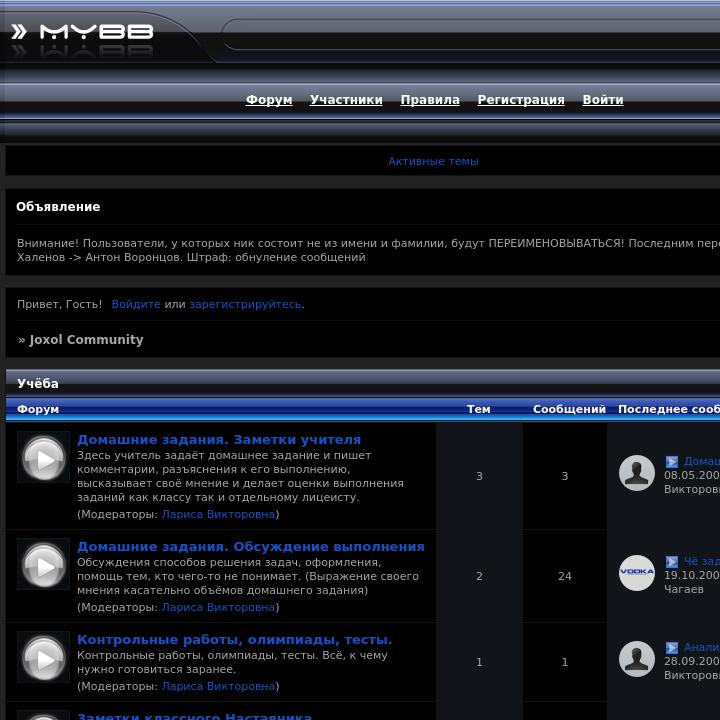Click the Учёба category header

38,383
